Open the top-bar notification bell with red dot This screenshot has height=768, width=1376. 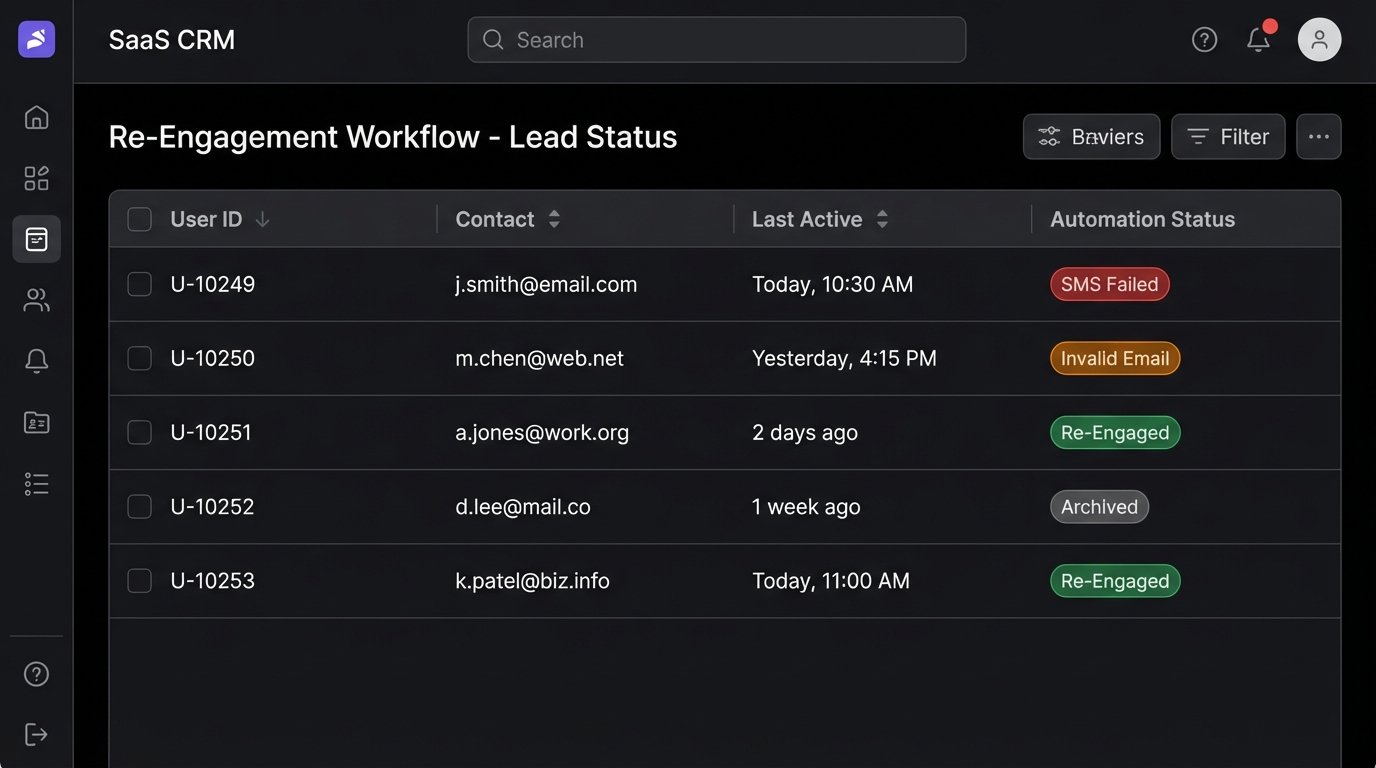point(1258,39)
